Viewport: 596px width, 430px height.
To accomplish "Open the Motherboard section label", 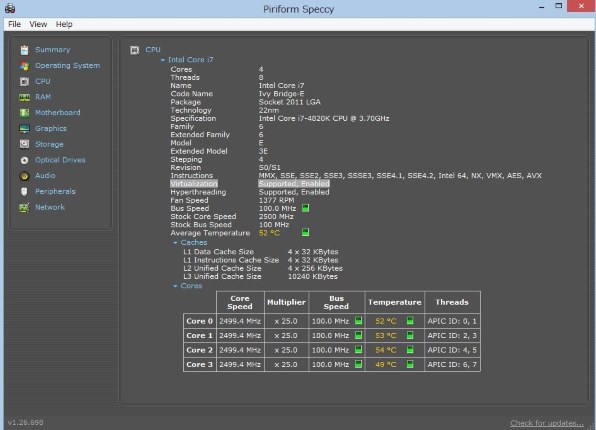I will pos(58,113).
